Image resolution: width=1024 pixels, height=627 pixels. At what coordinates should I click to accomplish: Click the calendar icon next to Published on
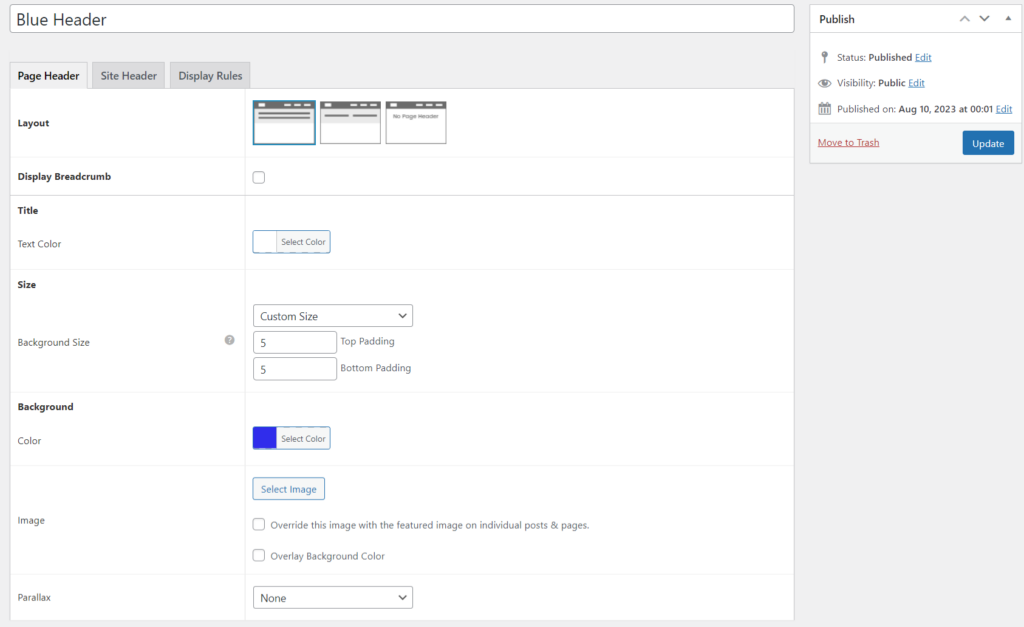click(825, 109)
